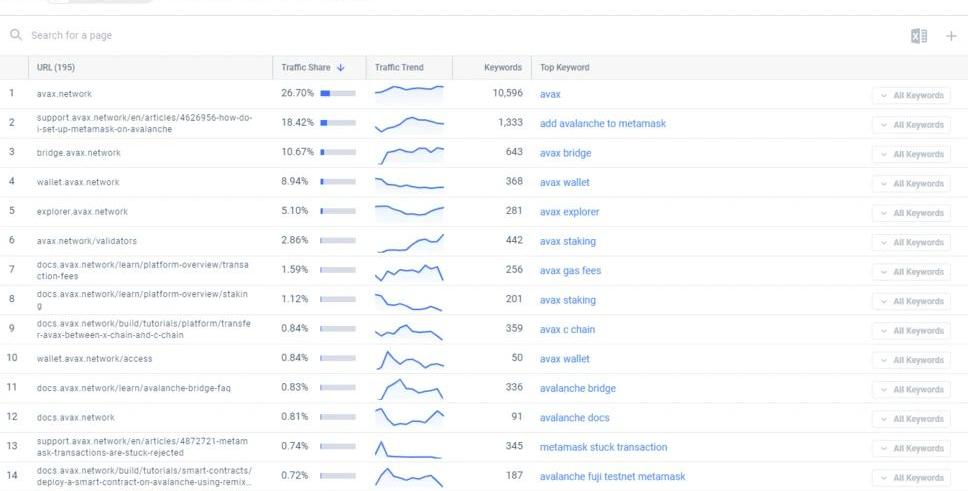Click the Traffic Share sort arrow
968x491 pixels.
[x=341, y=68]
